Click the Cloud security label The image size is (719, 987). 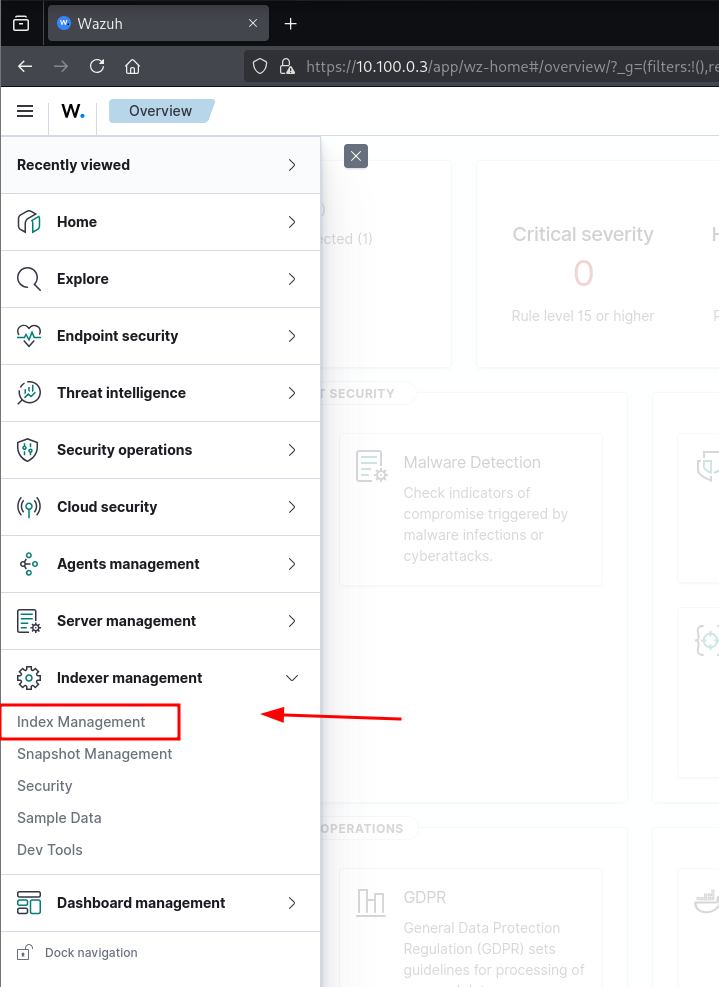[107, 507]
